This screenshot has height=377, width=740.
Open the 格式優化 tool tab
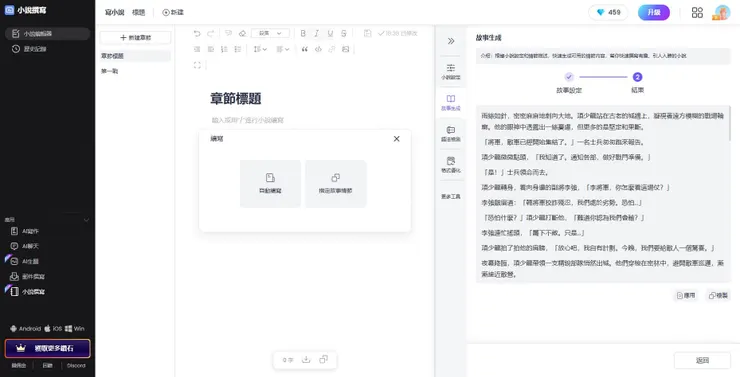(x=451, y=165)
